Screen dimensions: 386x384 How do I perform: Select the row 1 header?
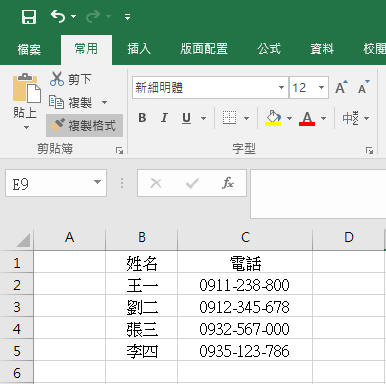(17, 263)
